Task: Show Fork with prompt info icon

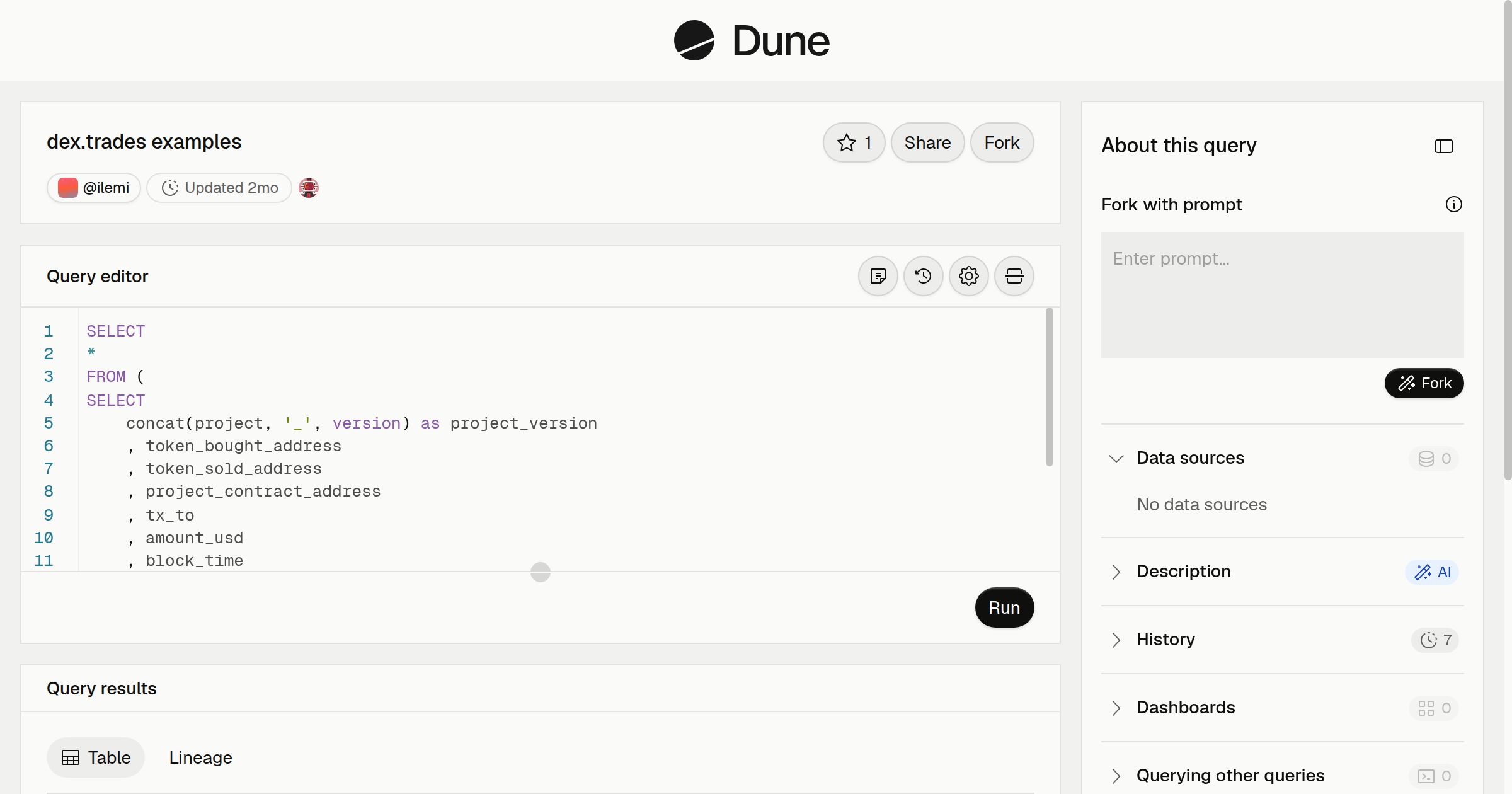Action: tap(1453, 204)
